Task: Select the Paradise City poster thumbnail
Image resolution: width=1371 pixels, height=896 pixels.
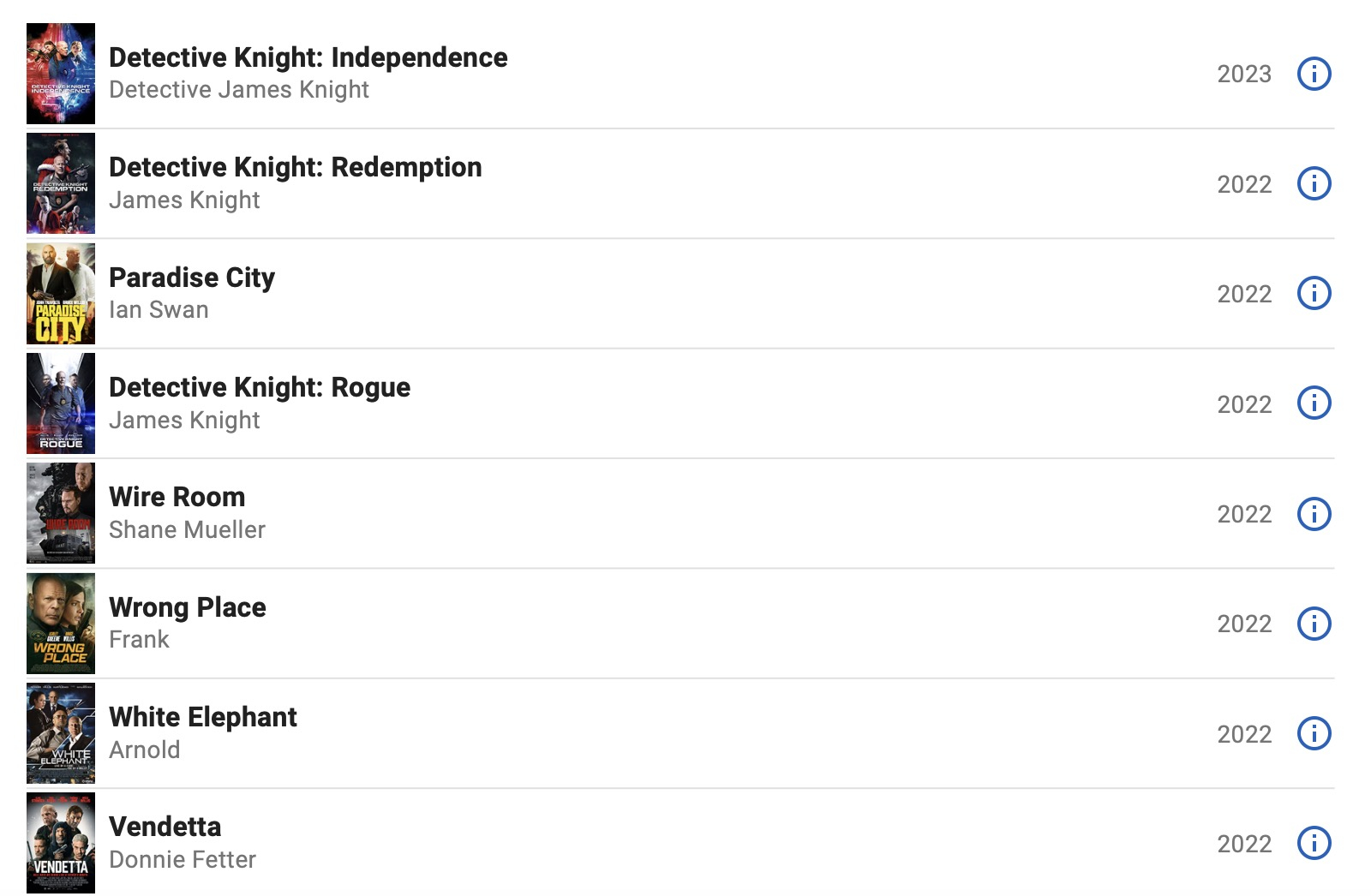Action: (x=61, y=293)
